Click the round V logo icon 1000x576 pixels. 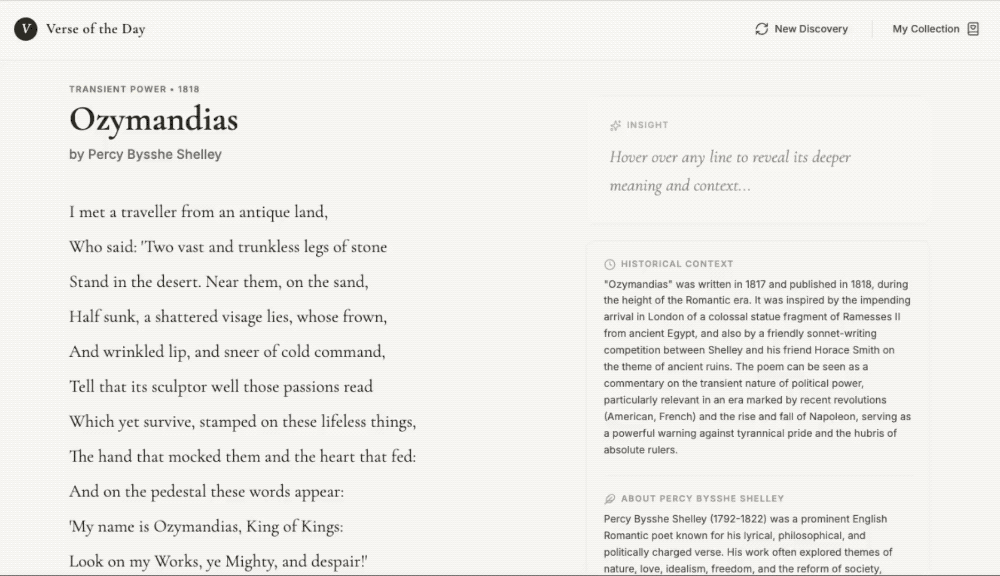click(25, 29)
